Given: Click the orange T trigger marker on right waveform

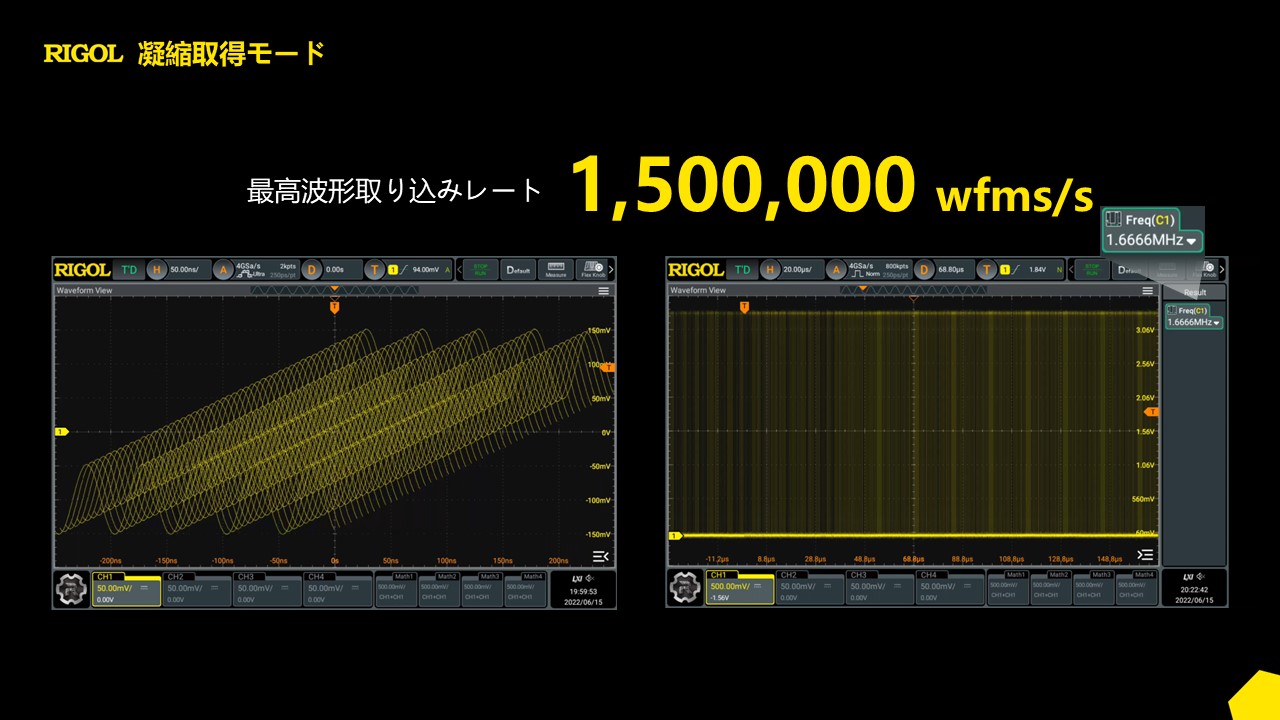Looking at the screenshot, I should pyautogui.click(x=744, y=308).
